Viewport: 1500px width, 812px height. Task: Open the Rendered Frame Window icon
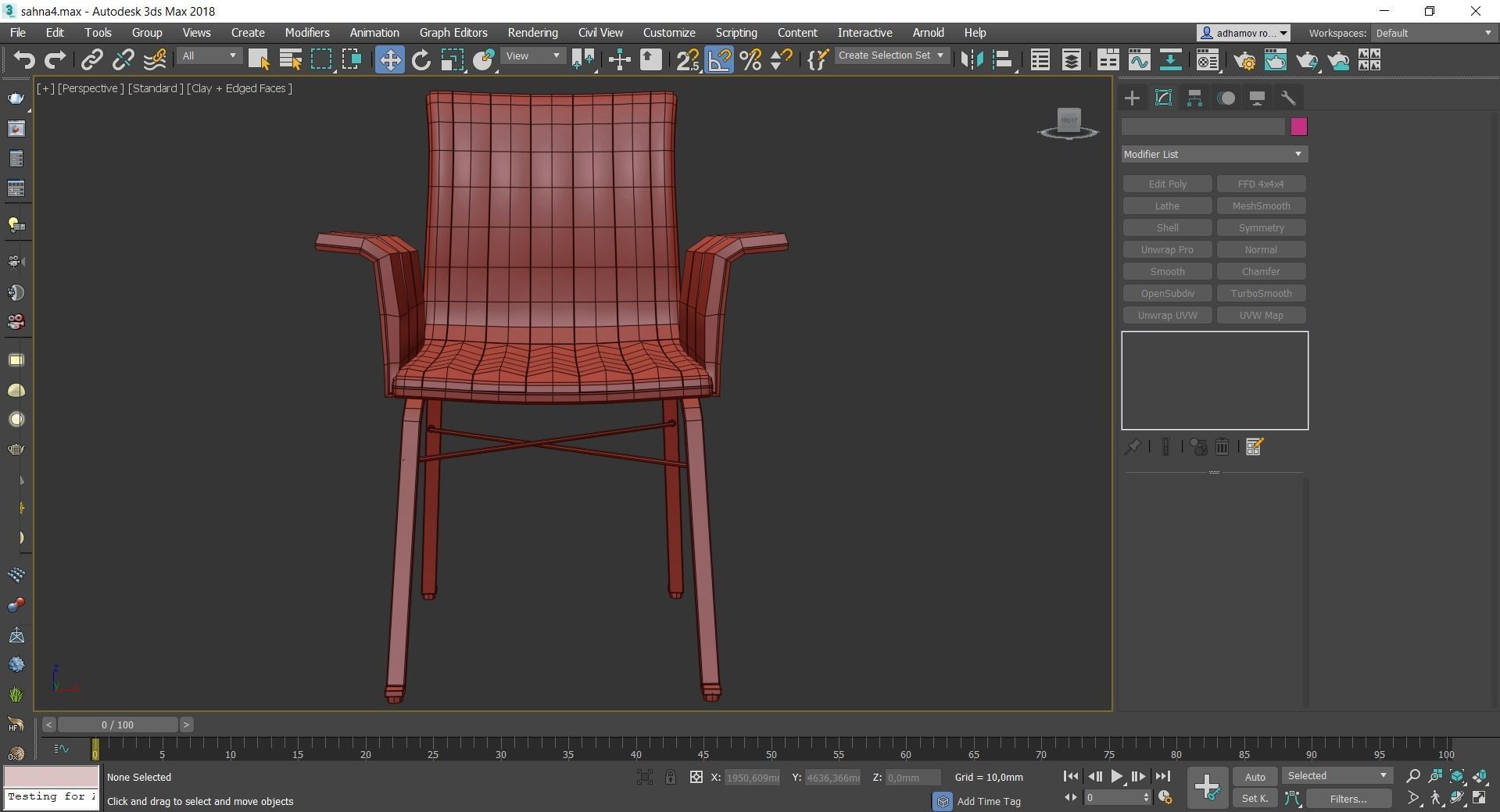click(x=1276, y=59)
